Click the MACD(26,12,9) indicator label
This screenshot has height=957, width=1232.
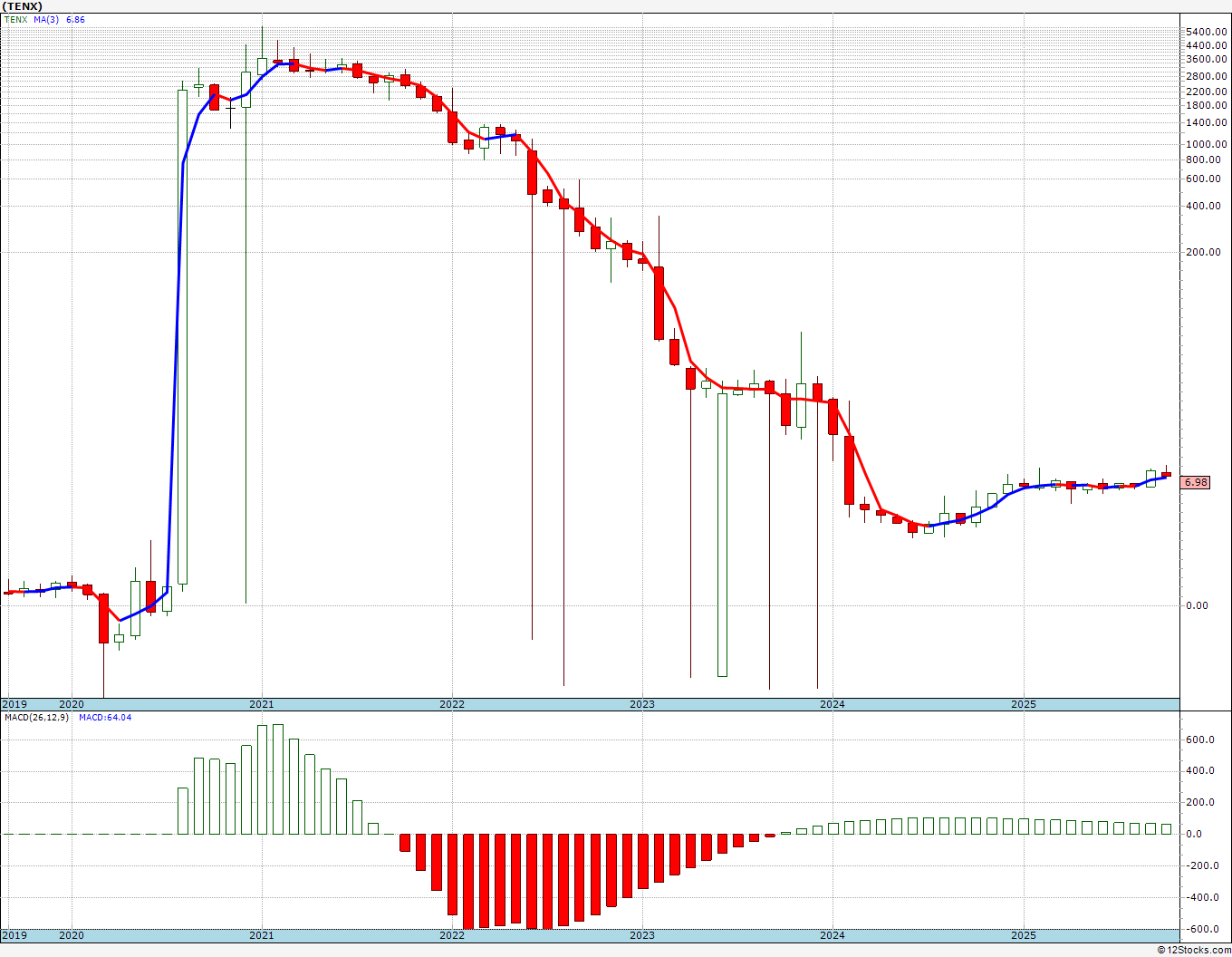(x=36, y=718)
